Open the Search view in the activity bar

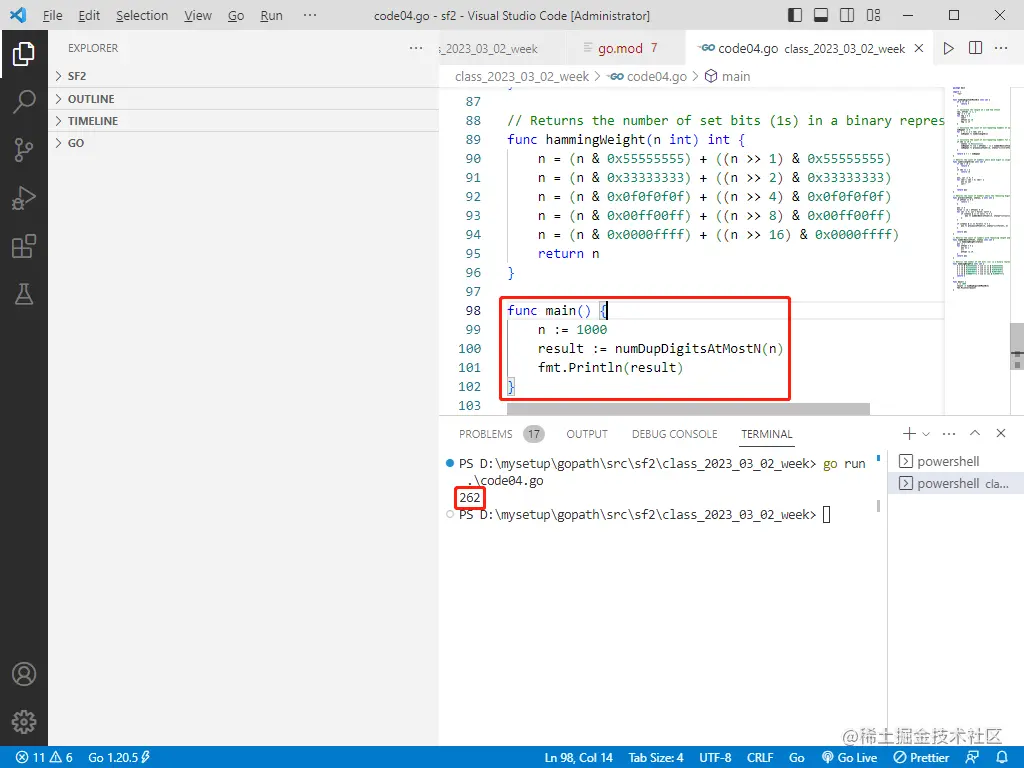pos(24,102)
